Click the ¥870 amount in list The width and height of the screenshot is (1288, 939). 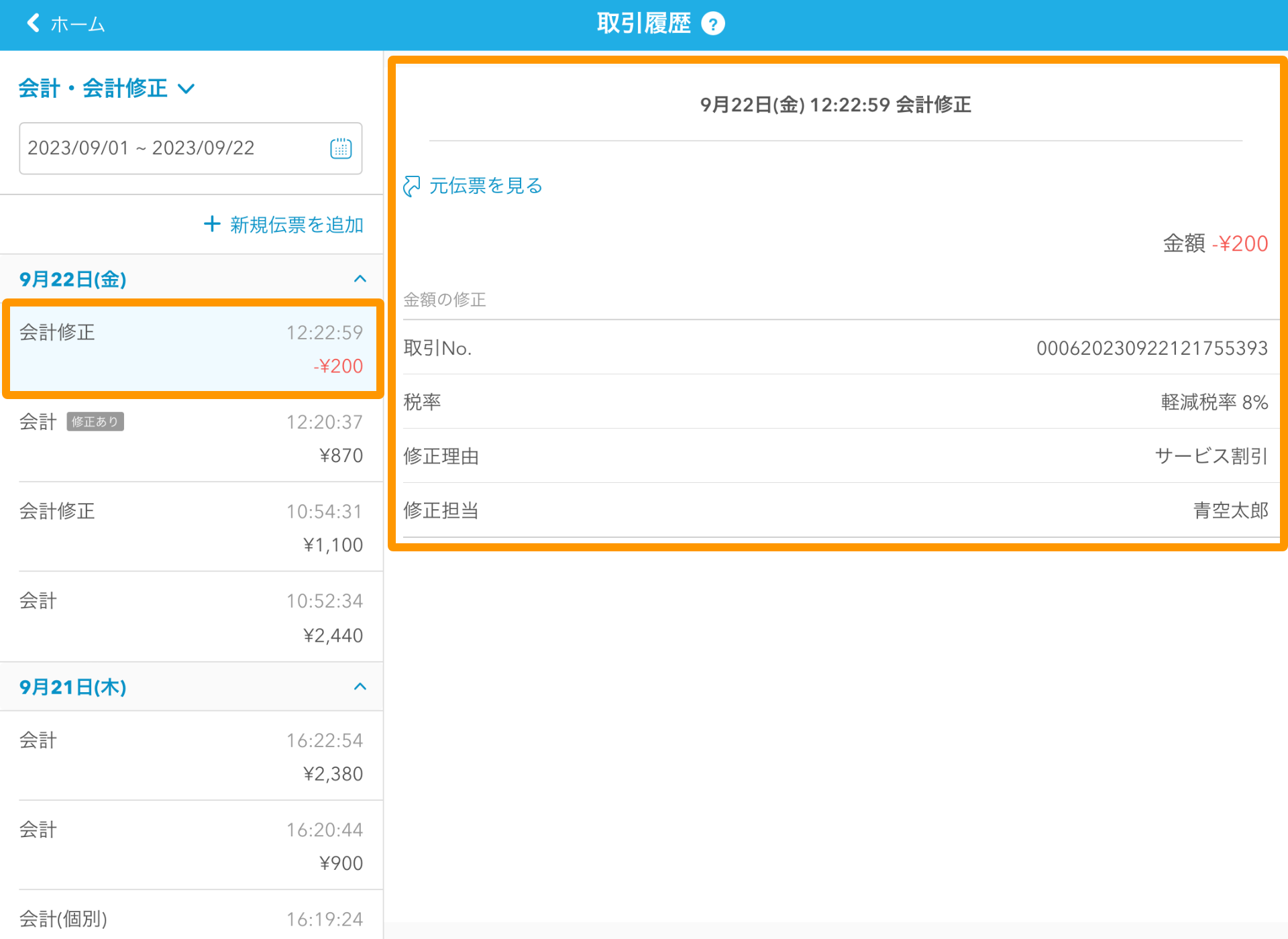click(341, 455)
